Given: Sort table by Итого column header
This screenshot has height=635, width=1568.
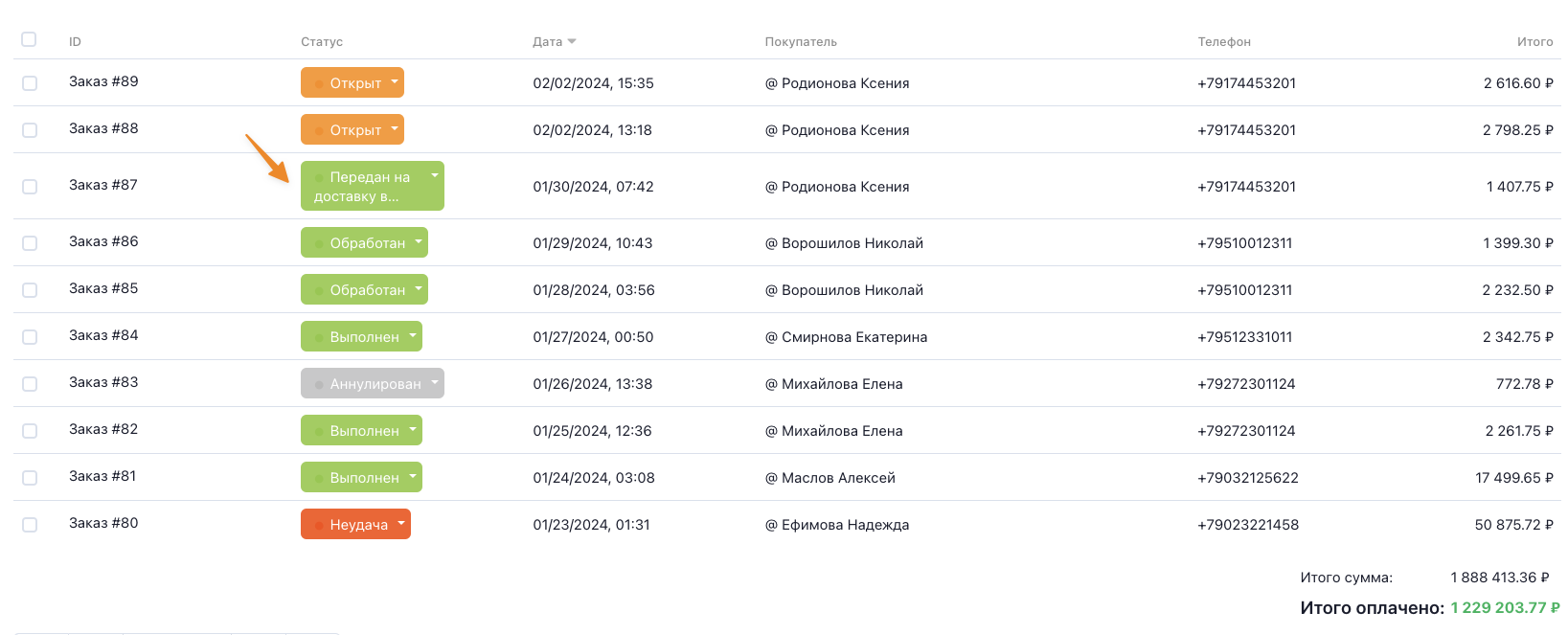Looking at the screenshot, I should [1534, 42].
